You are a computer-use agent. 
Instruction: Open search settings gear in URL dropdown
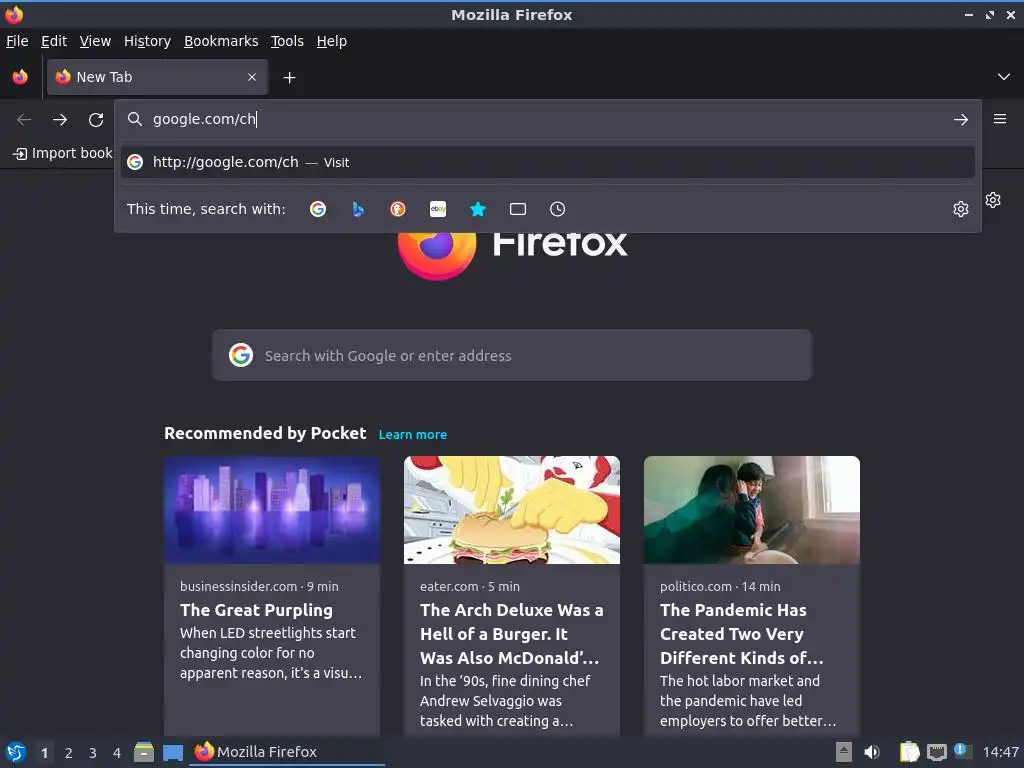(961, 209)
